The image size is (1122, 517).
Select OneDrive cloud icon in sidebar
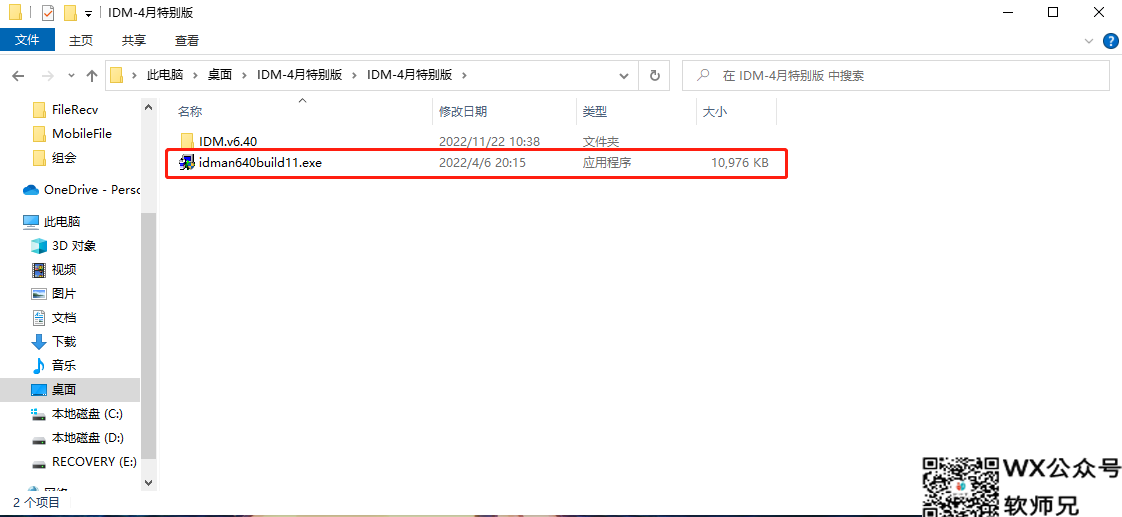tap(31, 189)
